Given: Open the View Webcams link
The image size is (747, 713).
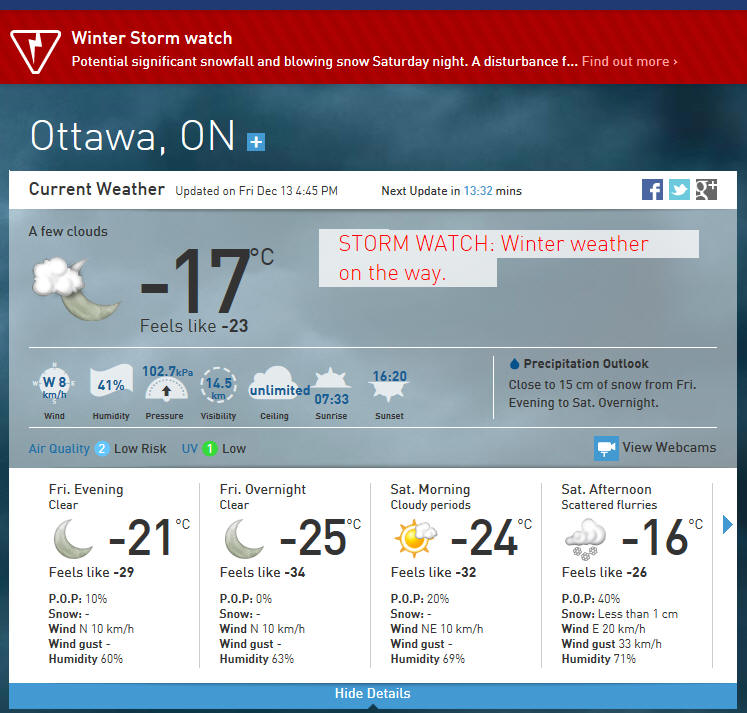Looking at the screenshot, I should tap(668, 448).
